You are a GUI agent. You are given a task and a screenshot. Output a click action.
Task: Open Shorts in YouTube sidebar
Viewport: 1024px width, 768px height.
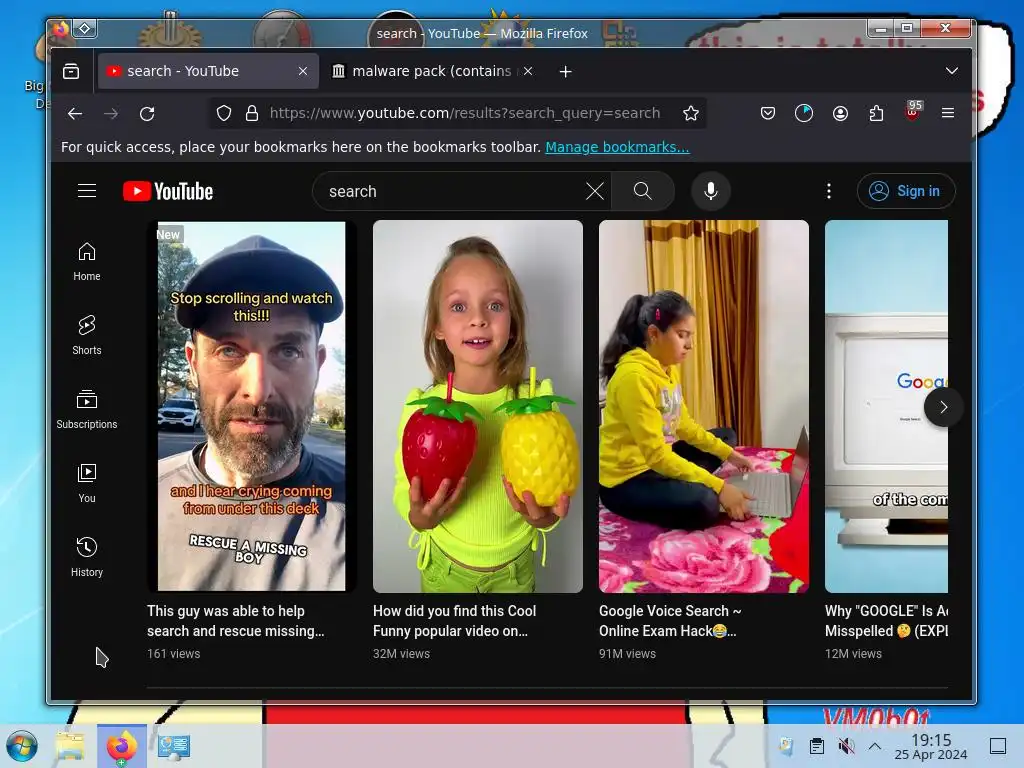[x=87, y=336]
